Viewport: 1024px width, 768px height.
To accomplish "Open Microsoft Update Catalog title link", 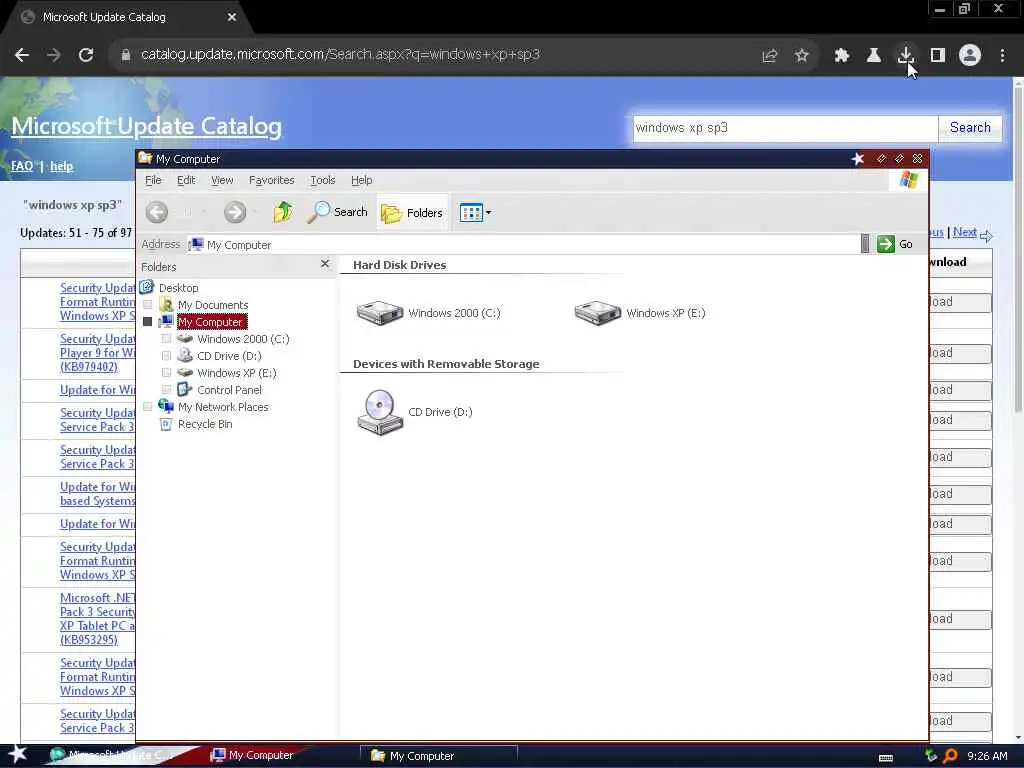I will click(x=146, y=126).
